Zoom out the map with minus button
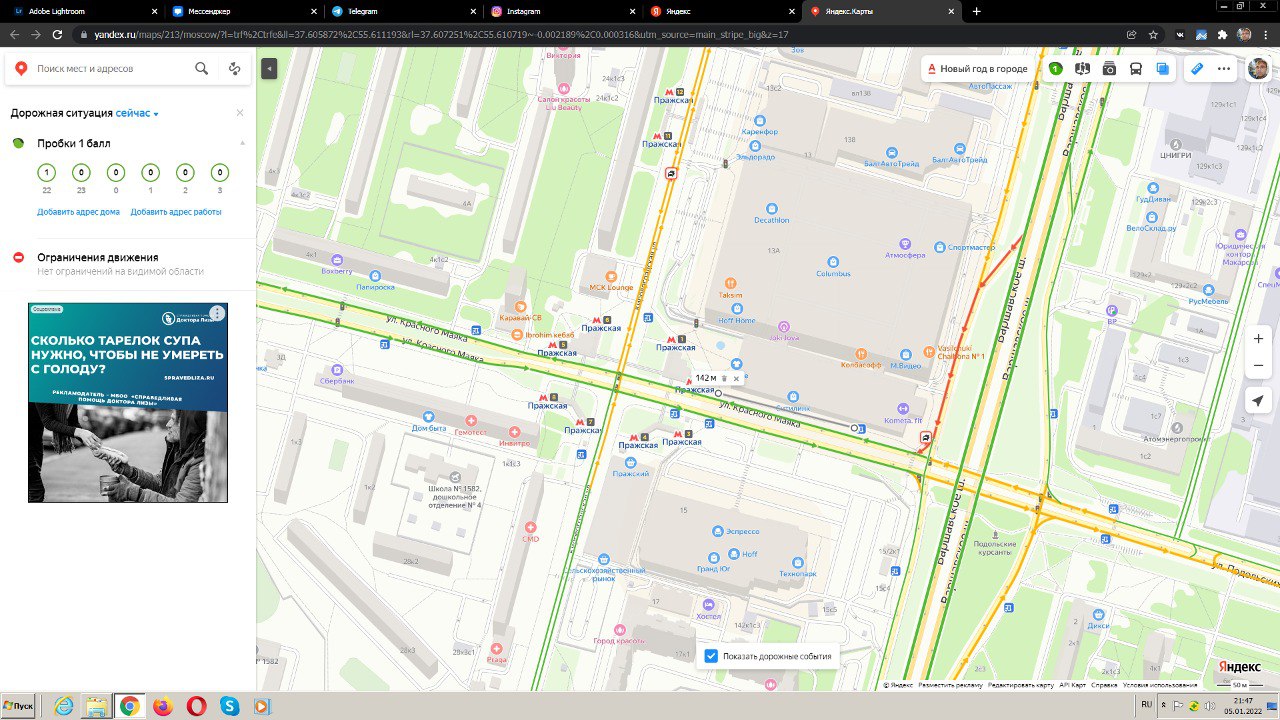 [1258, 366]
